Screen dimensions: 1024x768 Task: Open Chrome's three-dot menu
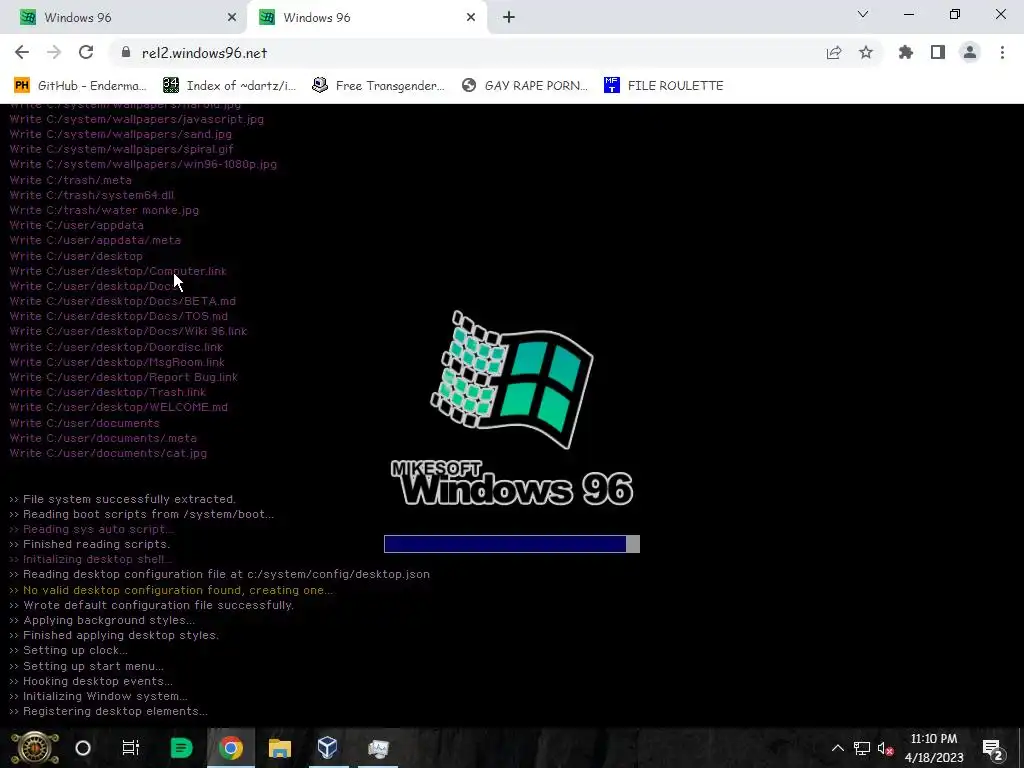tap(1002, 53)
